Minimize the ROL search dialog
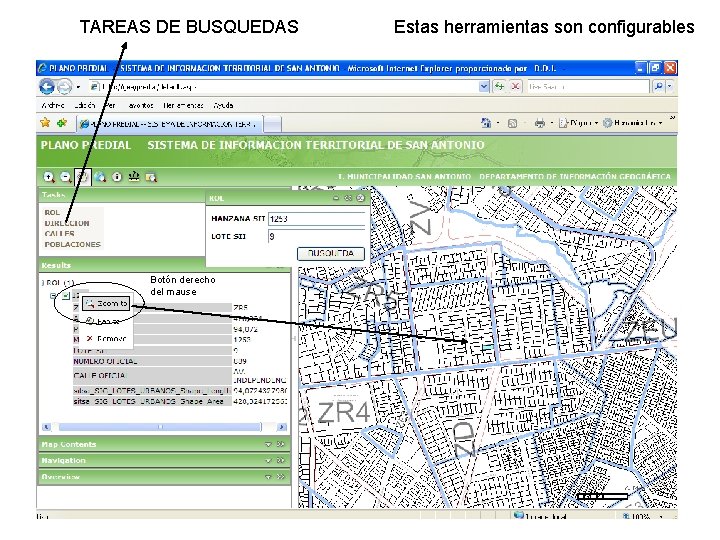 coord(336,198)
